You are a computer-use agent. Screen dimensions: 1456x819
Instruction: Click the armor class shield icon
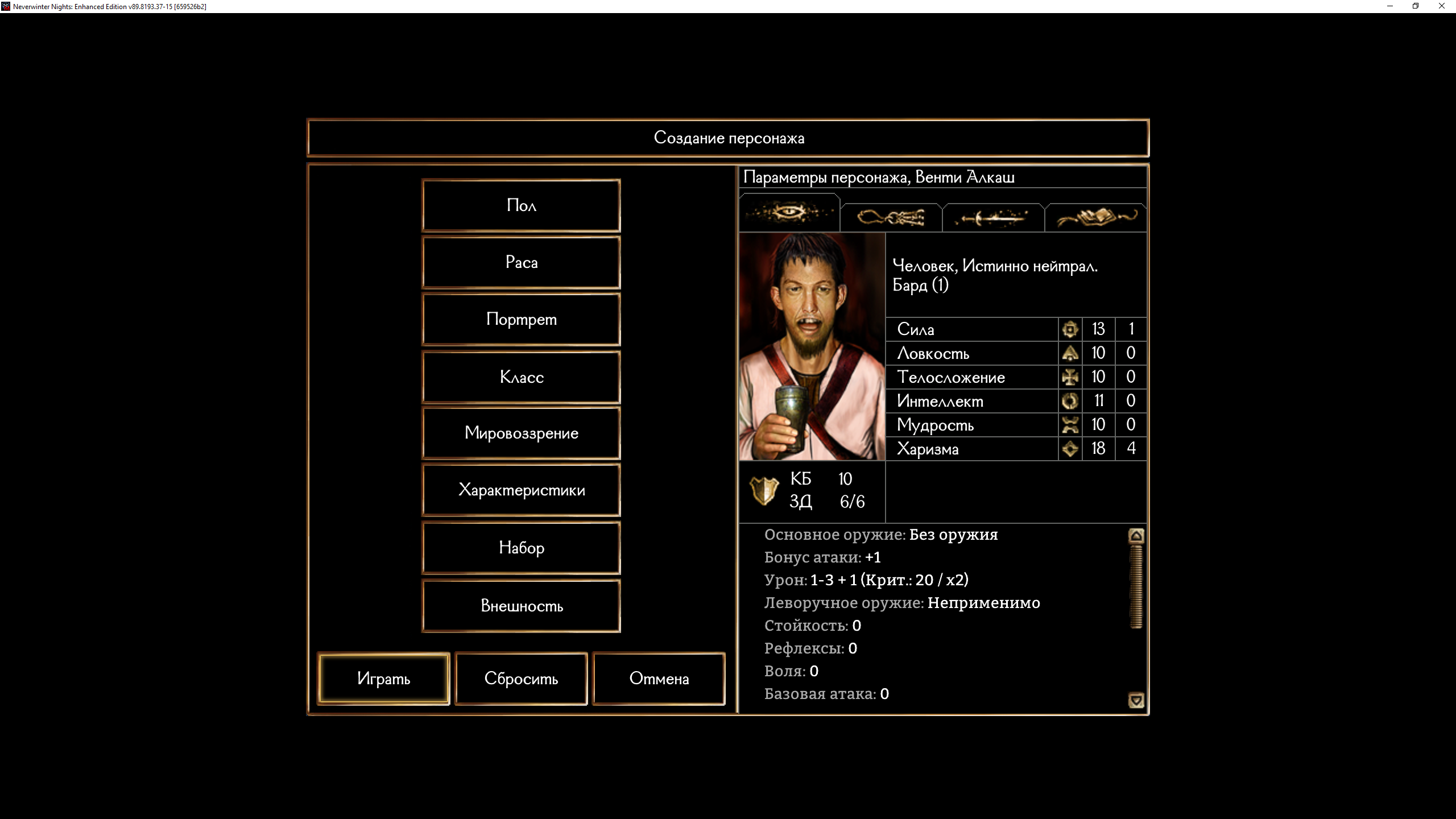[x=763, y=490]
